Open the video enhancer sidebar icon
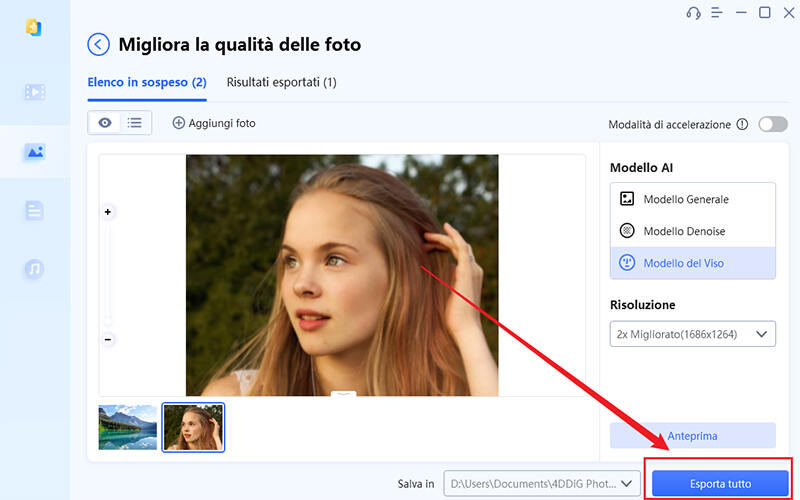This screenshot has width=800, height=500. pos(35,92)
